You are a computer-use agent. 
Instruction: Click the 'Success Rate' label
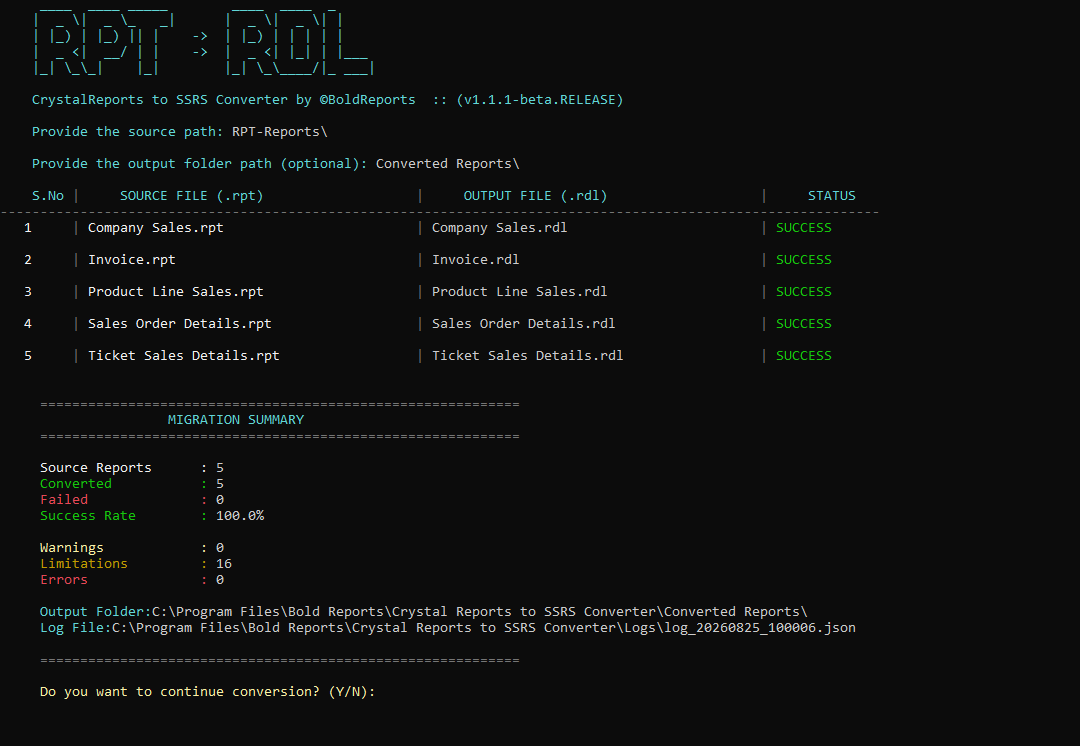coord(87,516)
